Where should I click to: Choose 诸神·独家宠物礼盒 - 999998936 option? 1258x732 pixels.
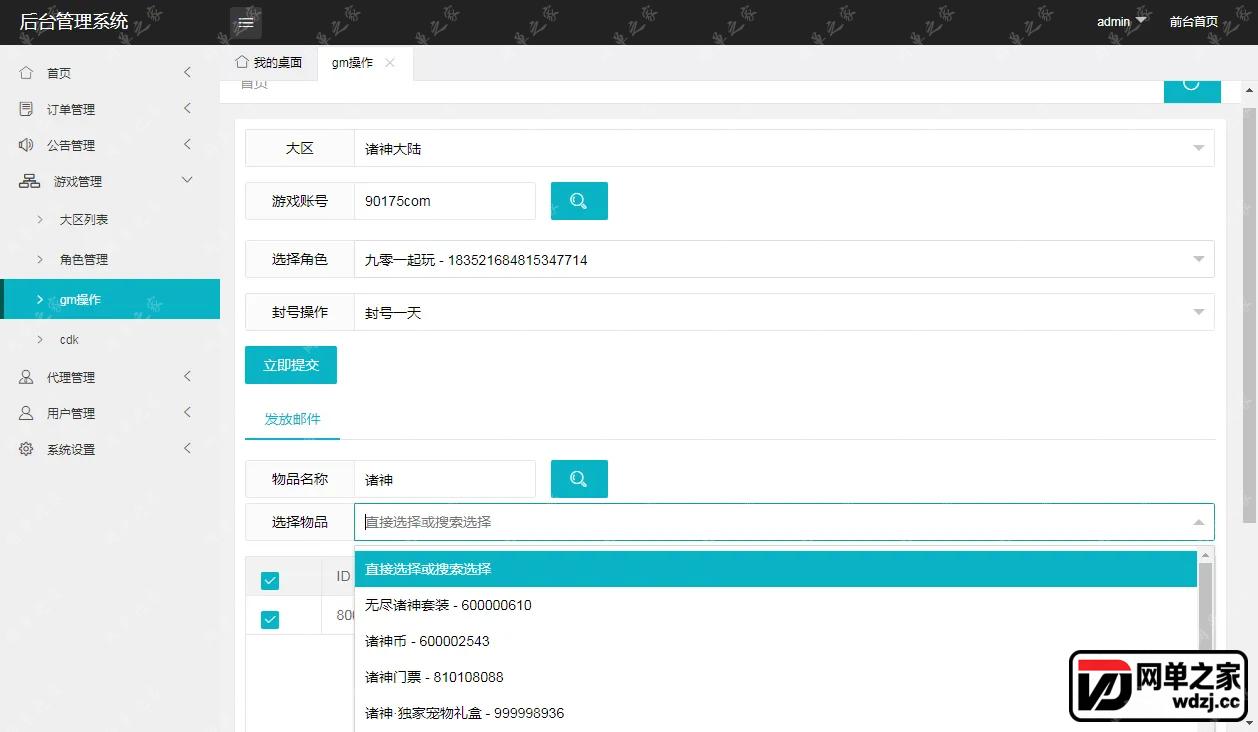click(x=776, y=713)
